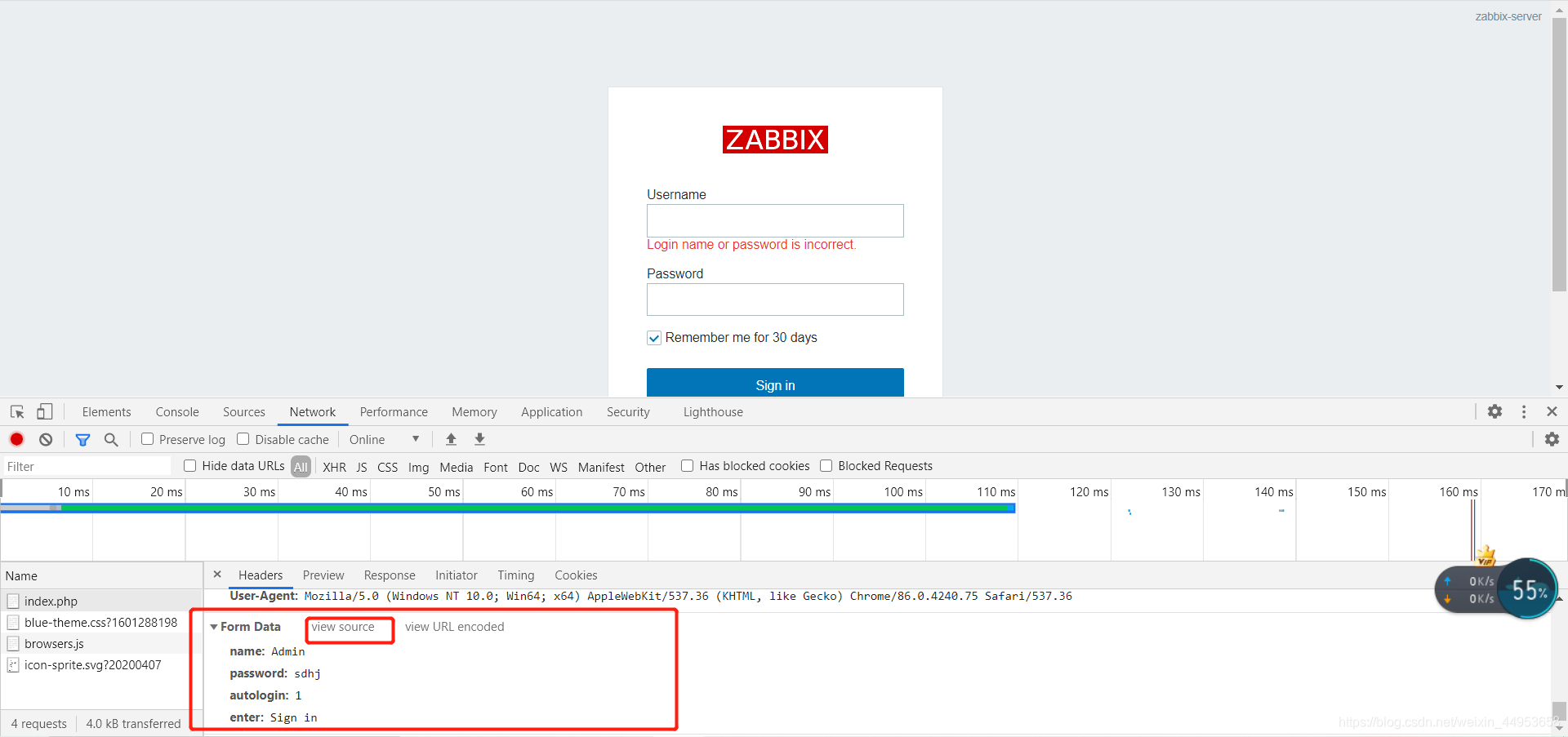Open DevTools settings gear
The height and width of the screenshot is (737, 1568).
1494,411
